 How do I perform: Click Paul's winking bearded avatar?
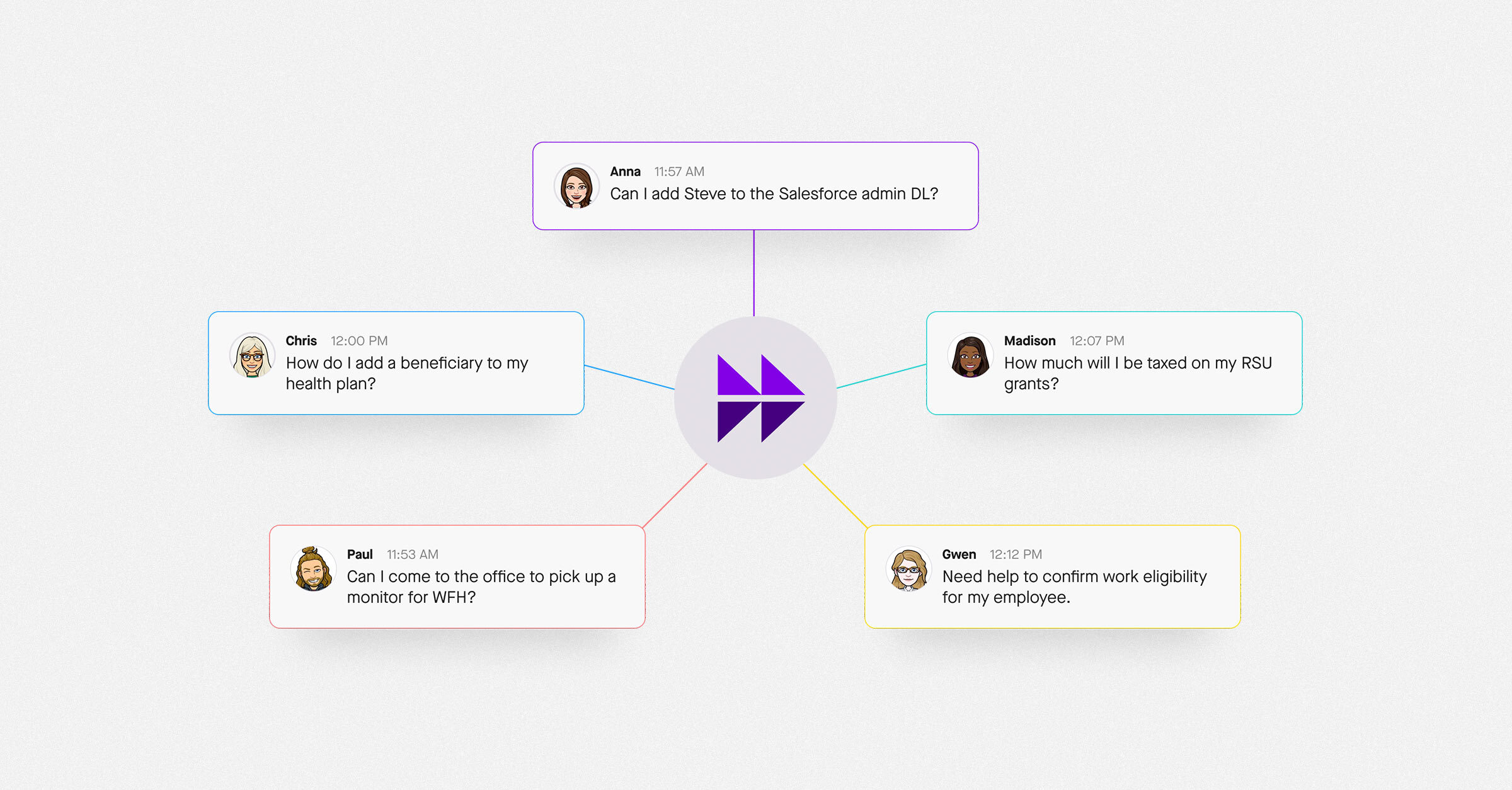[313, 570]
